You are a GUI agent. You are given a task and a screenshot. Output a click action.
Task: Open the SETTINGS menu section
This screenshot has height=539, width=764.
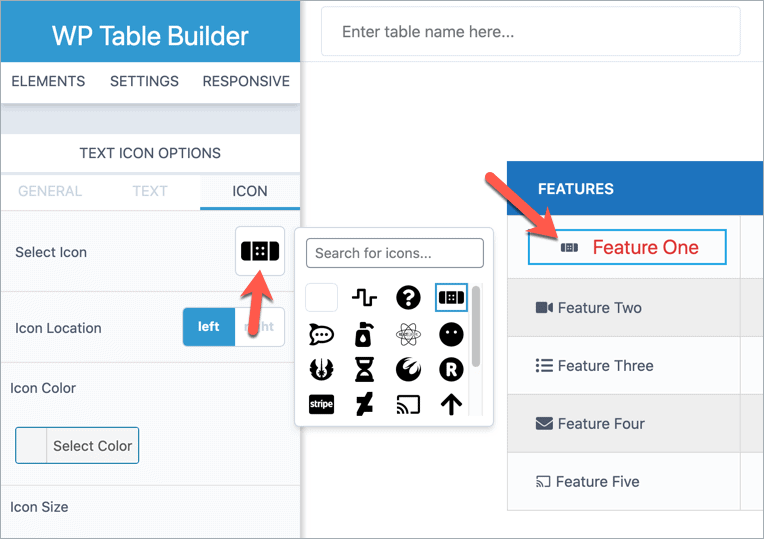[x=144, y=81]
